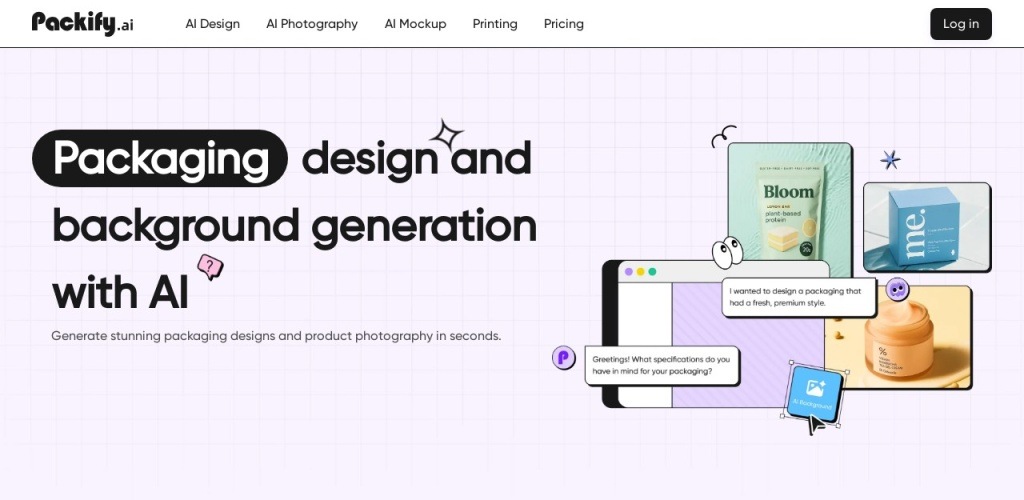This screenshot has height=500, width=1024.
Task: Click the purple P avatar icon
Action: click(x=564, y=358)
